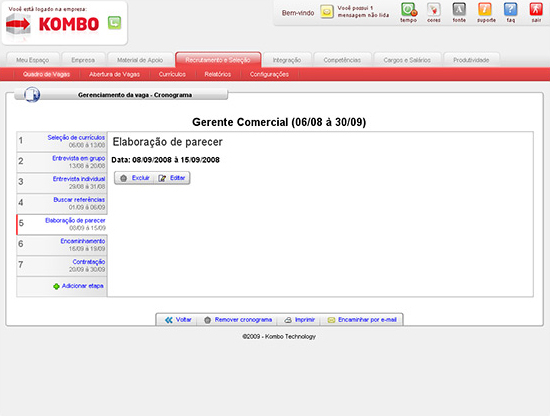The image size is (550, 416).
Task: Open the unread message envelope icon
Action: [x=327, y=12]
